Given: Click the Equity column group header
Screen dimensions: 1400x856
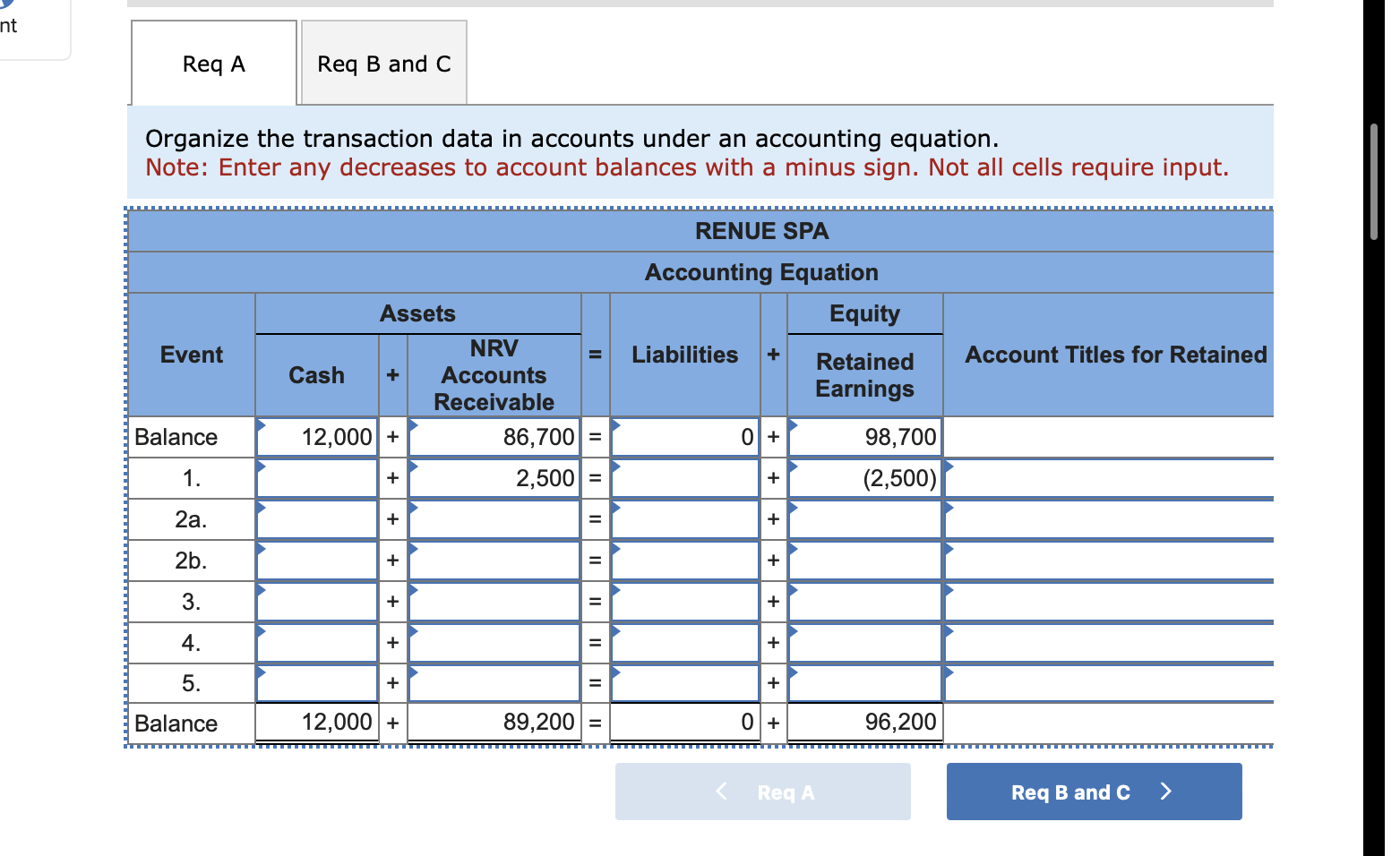Looking at the screenshot, I should (x=865, y=313).
